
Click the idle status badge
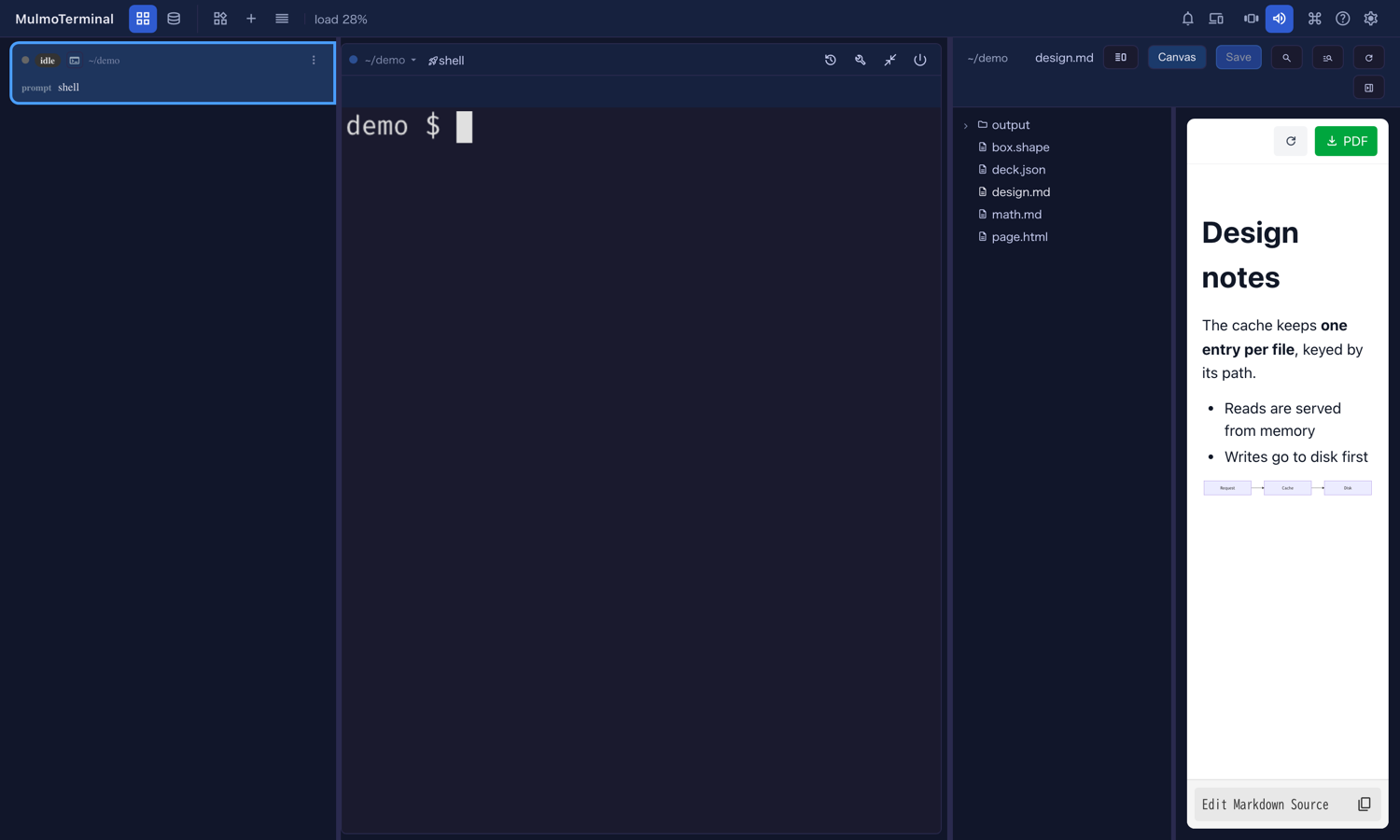coord(48,61)
